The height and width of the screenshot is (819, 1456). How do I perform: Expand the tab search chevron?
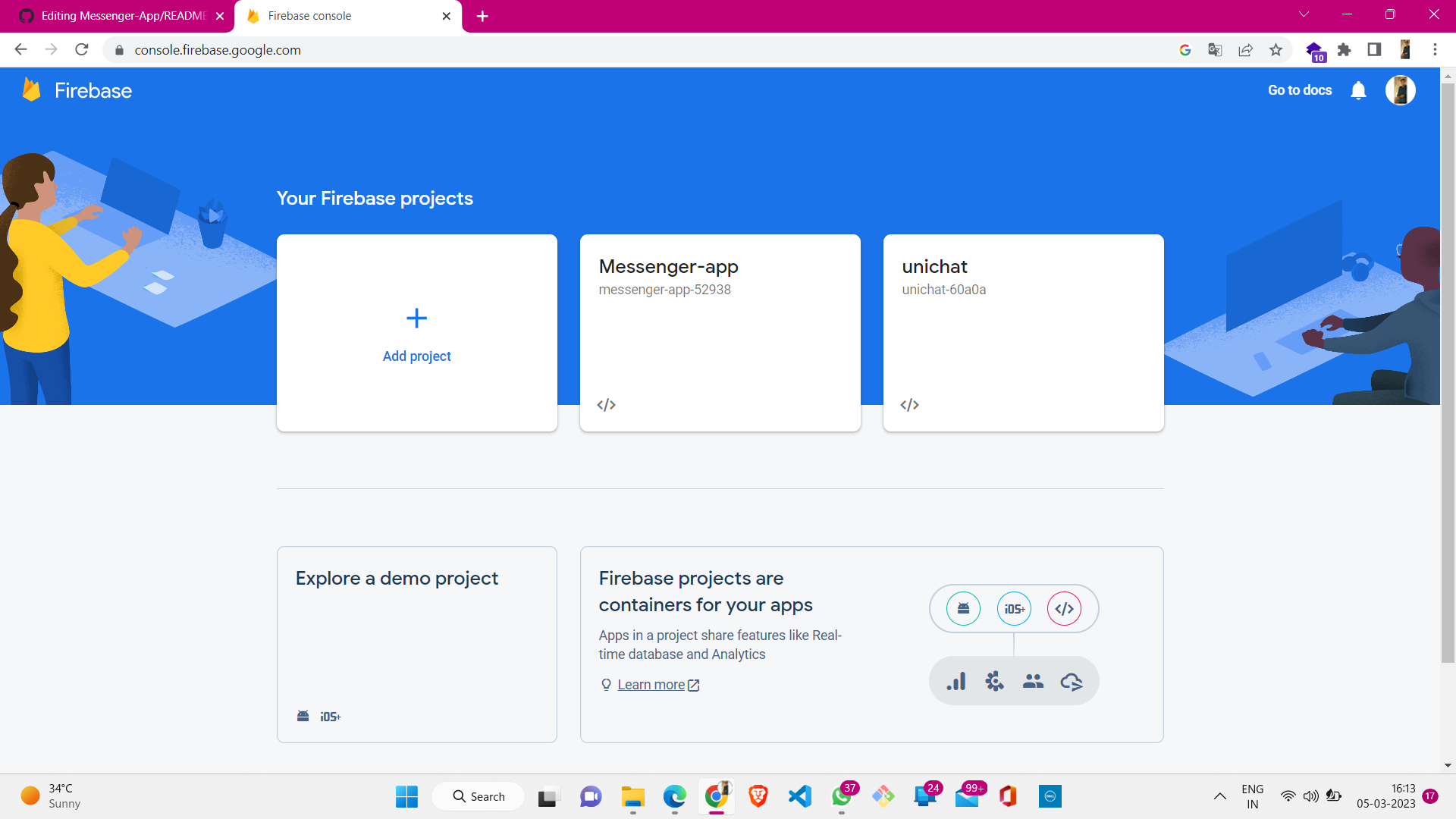point(1304,14)
